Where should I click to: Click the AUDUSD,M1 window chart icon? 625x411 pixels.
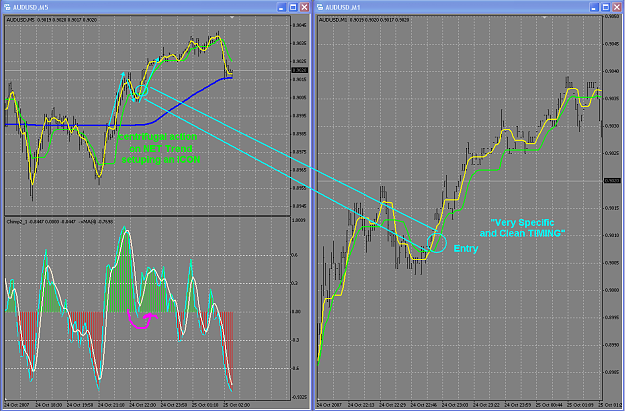point(319,7)
